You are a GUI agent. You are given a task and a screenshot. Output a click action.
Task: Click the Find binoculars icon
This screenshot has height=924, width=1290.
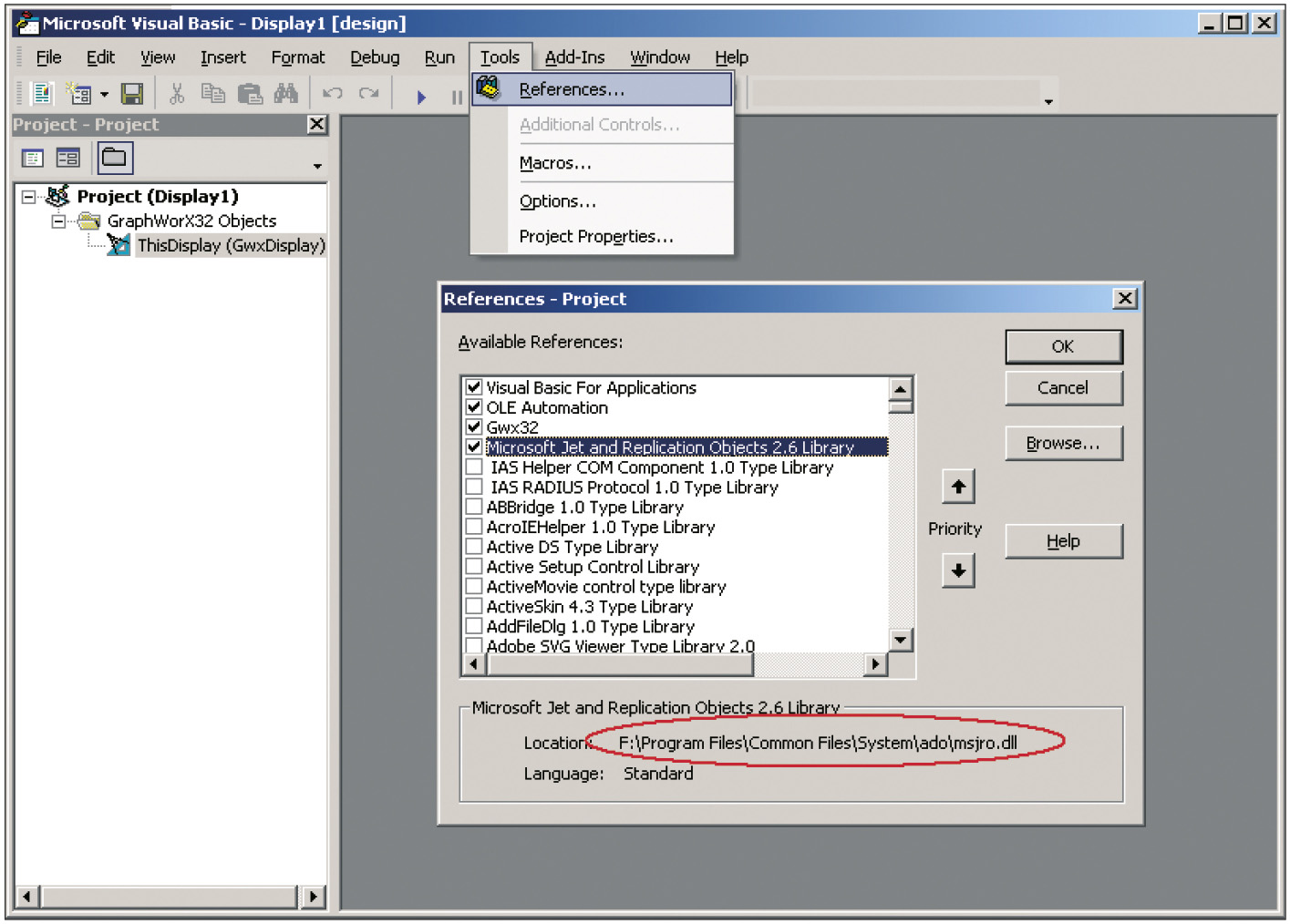tap(285, 93)
